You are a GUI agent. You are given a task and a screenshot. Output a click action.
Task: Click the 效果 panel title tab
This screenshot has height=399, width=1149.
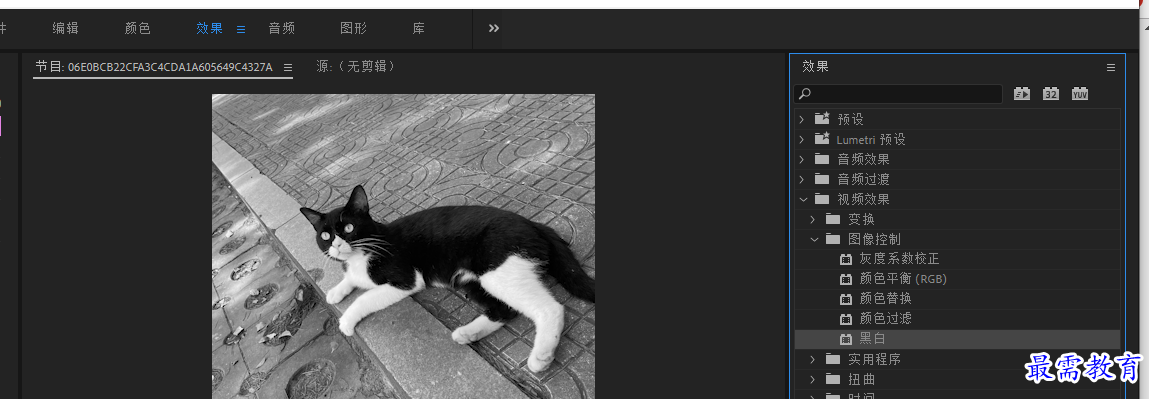point(816,67)
